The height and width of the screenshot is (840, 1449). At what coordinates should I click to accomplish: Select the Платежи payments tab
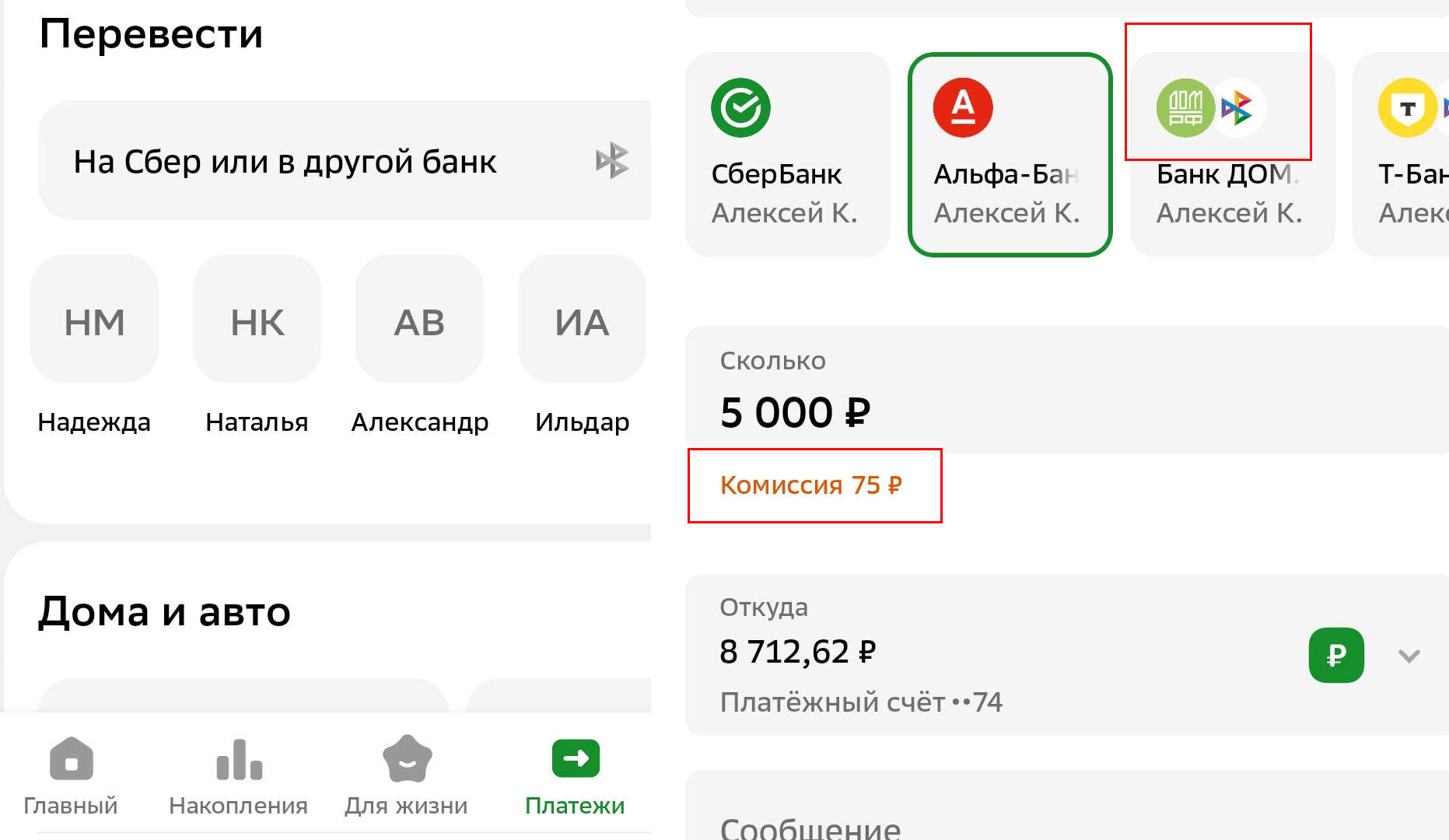tap(576, 759)
